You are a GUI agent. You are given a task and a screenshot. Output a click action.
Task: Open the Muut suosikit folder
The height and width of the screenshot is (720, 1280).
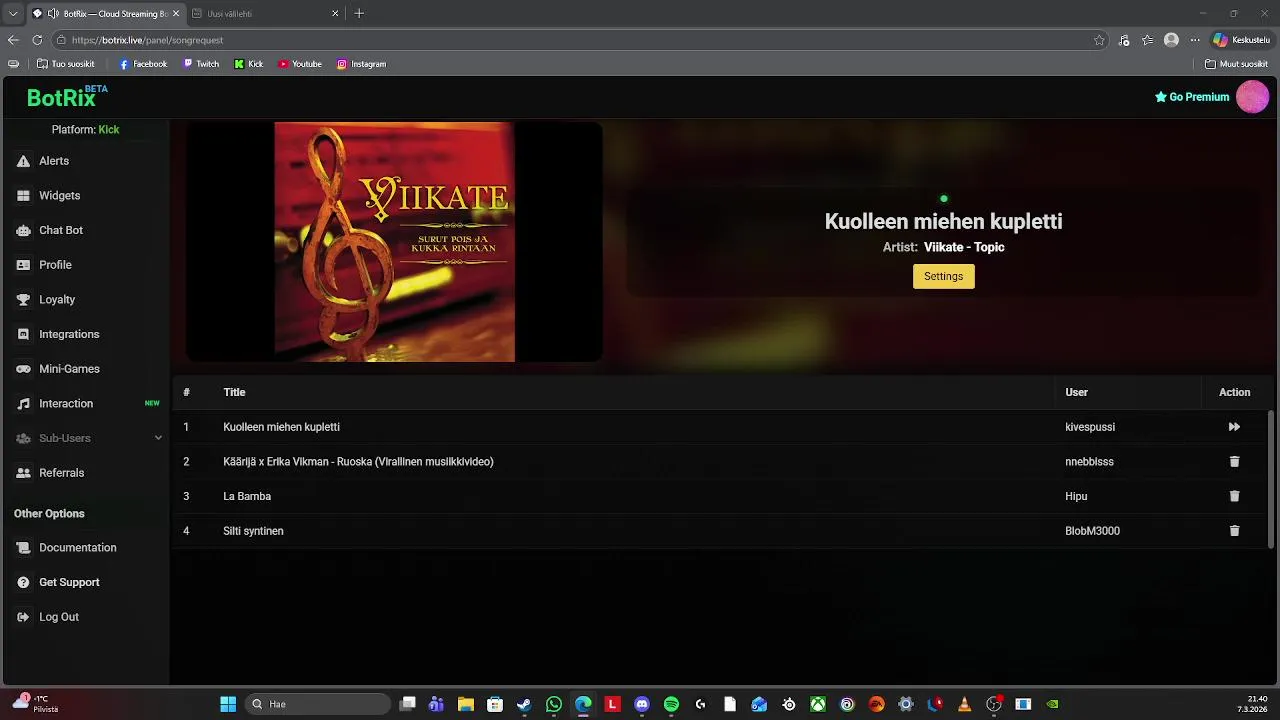coord(1237,64)
